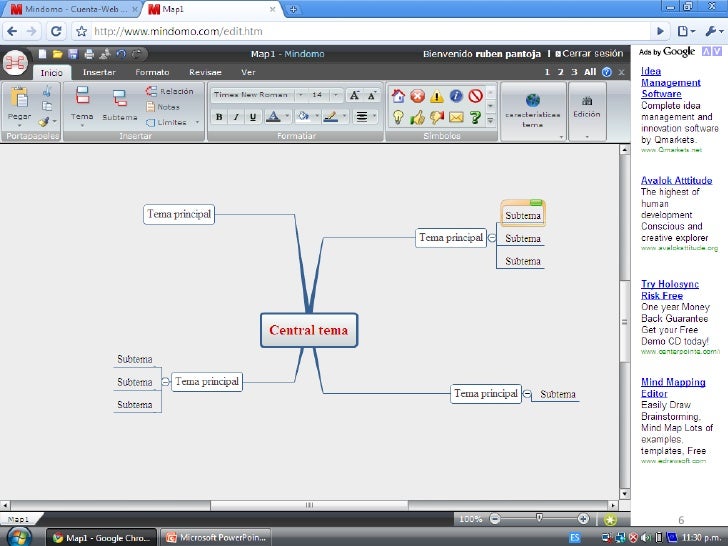Select the Central tema node
Image resolution: width=728 pixels, height=546 pixels.
coord(308,330)
